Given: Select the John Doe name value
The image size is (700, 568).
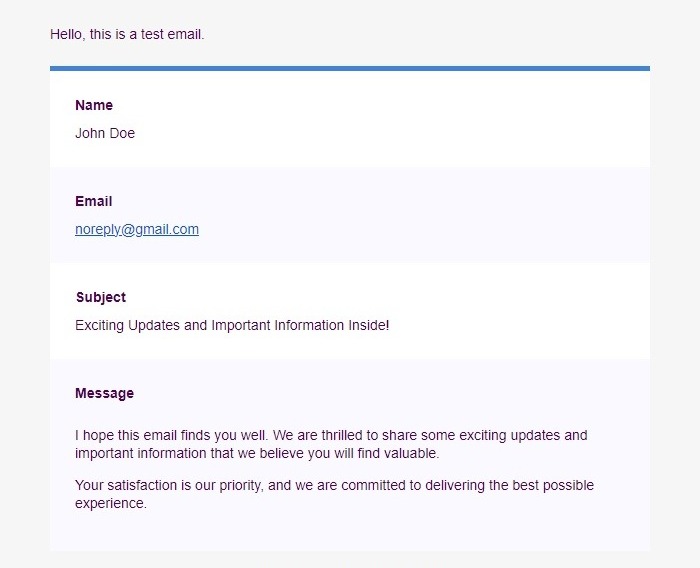Looking at the screenshot, I should [x=105, y=133].
